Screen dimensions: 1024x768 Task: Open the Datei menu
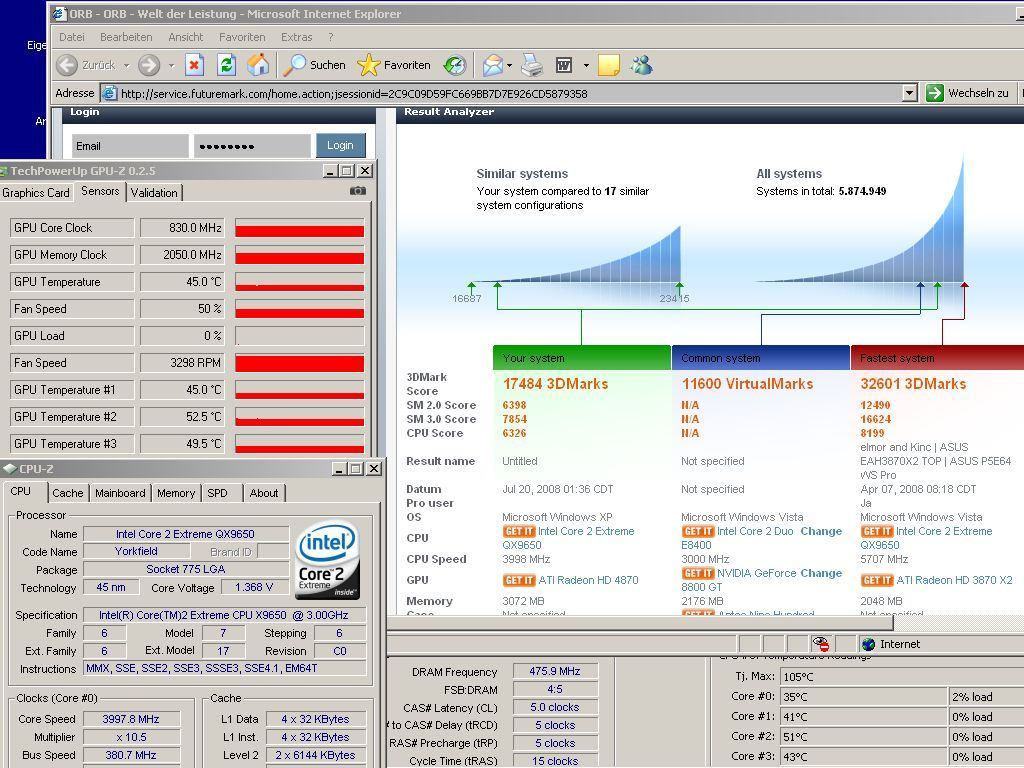(x=72, y=37)
